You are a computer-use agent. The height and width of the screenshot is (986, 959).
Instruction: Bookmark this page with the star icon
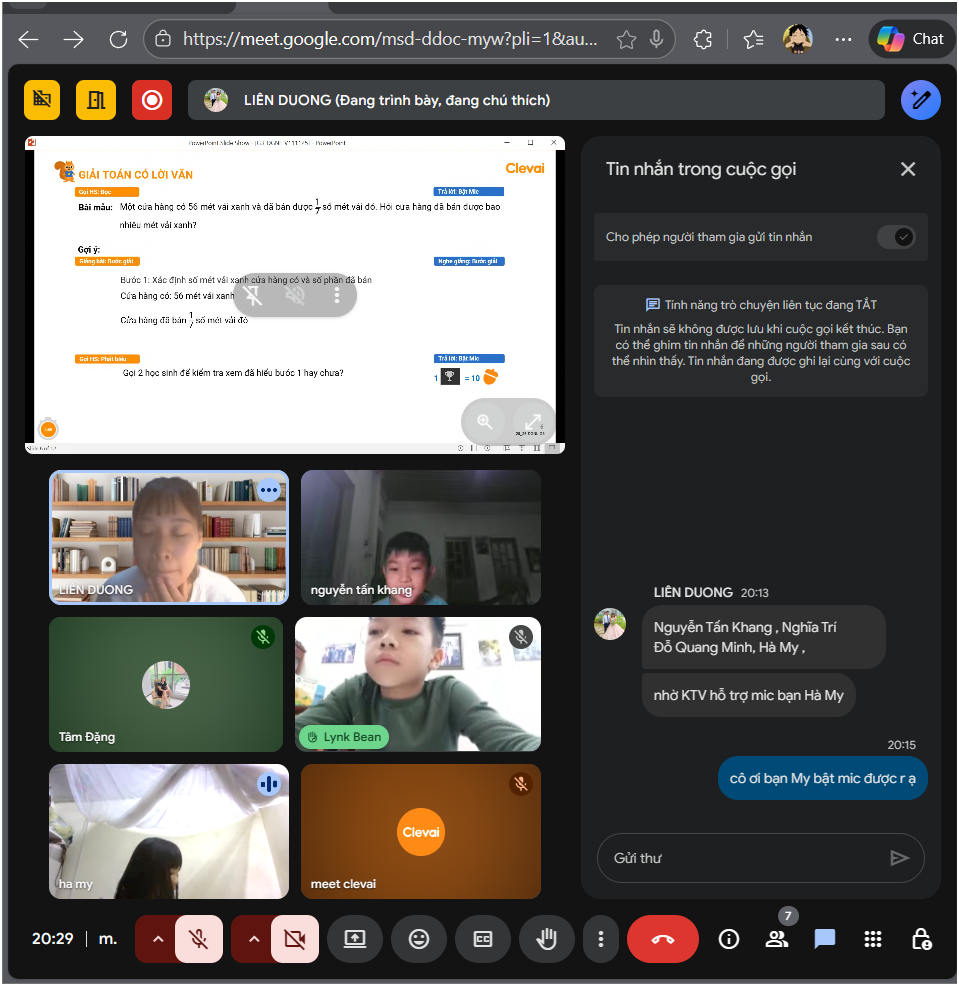point(626,40)
